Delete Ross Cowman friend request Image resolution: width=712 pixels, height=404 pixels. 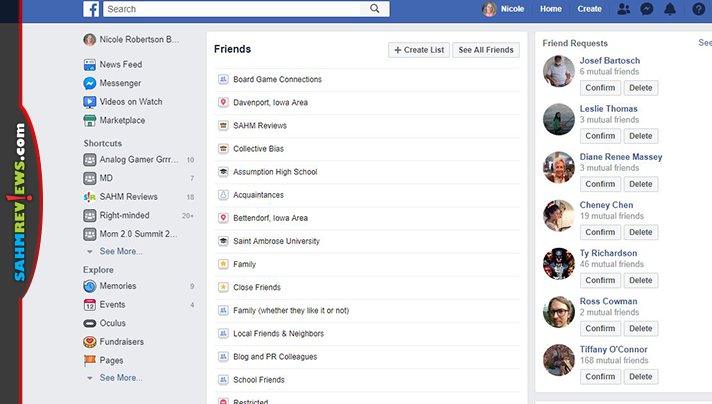pyautogui.click(x=641, y=328)
